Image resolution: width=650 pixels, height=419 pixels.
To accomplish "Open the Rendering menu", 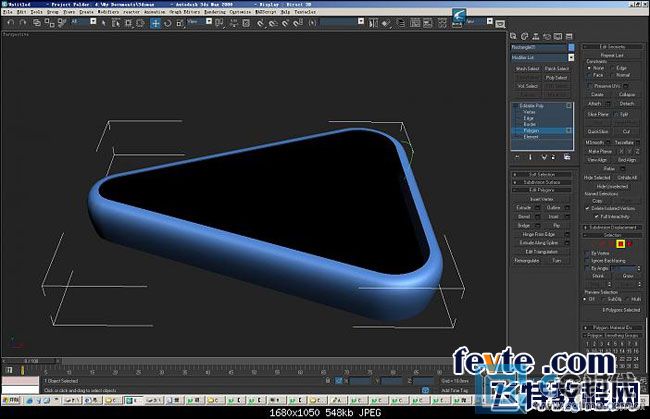I will (x=215, y=12).
